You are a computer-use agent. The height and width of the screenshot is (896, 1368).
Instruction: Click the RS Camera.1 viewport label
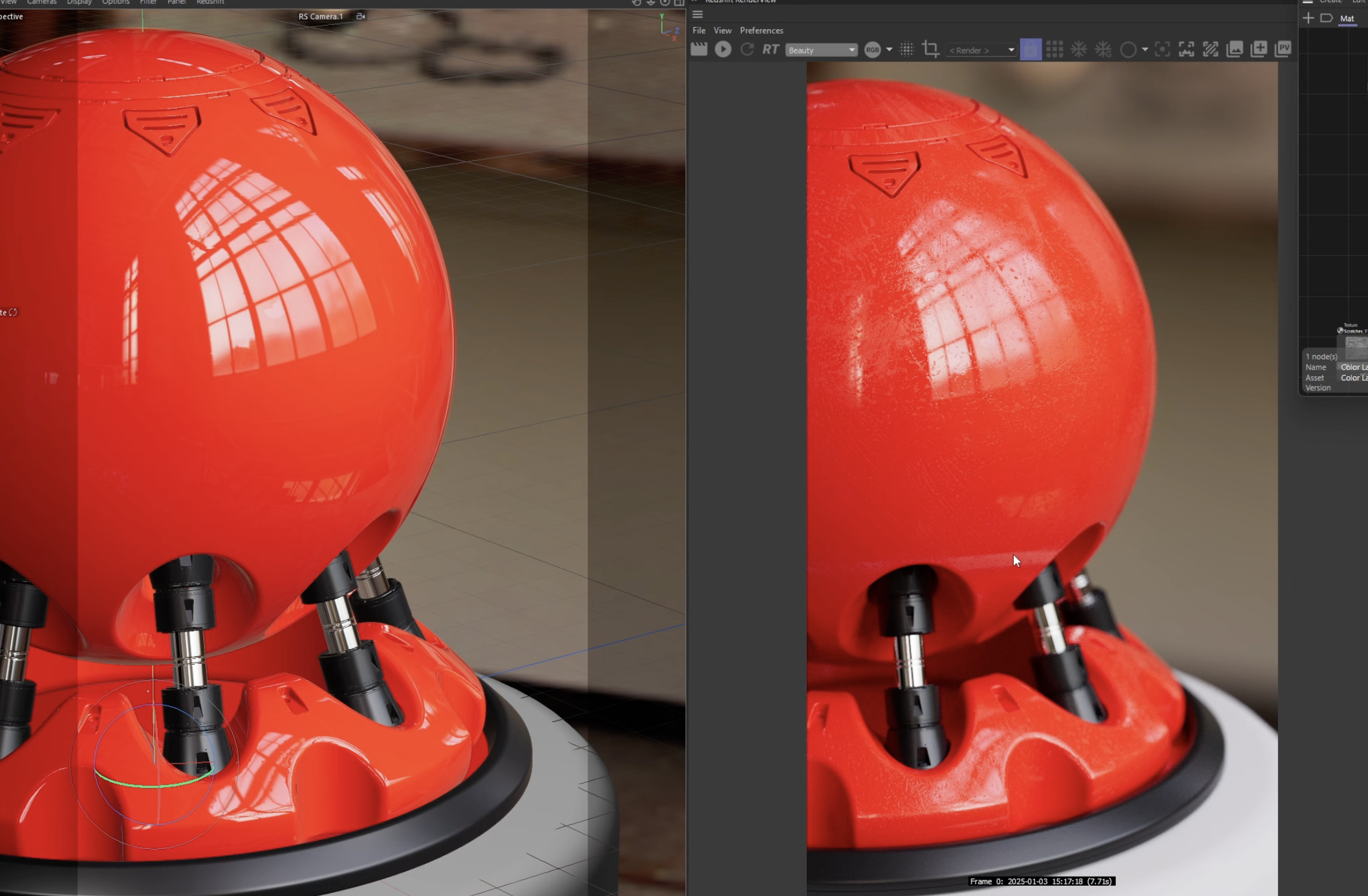pos(321,16)
